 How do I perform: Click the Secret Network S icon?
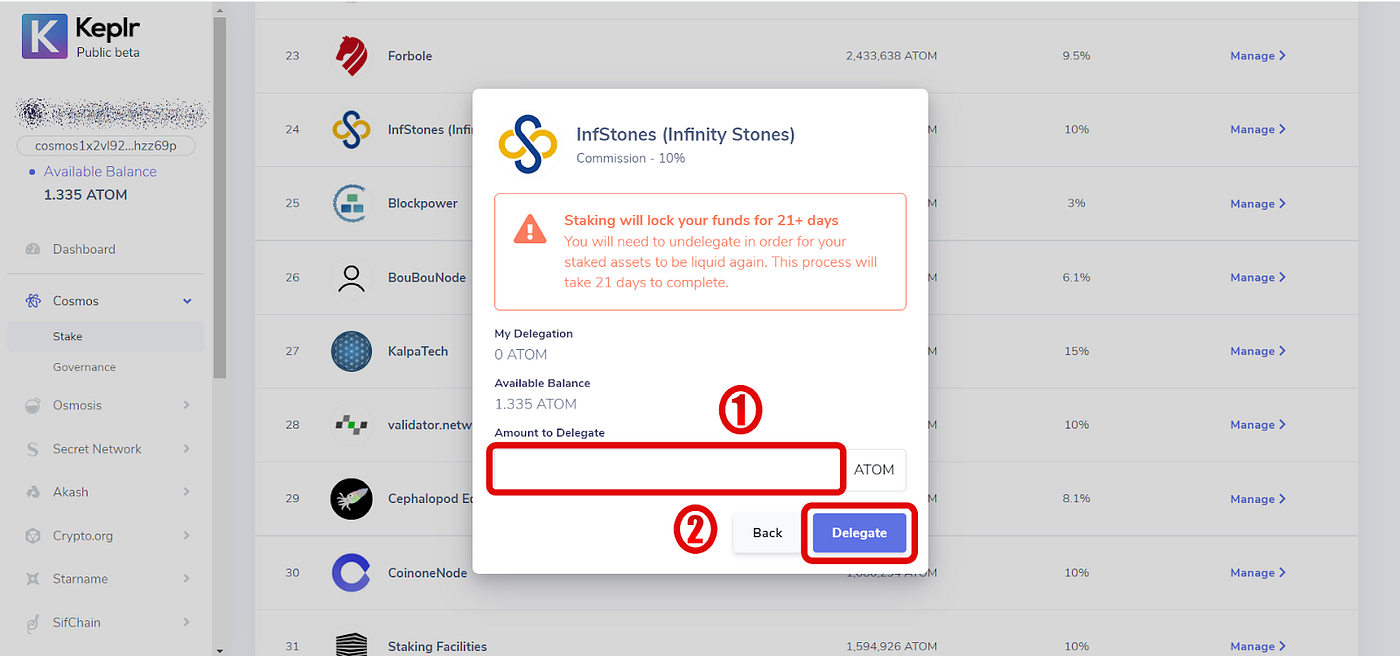tap(32, 449)
